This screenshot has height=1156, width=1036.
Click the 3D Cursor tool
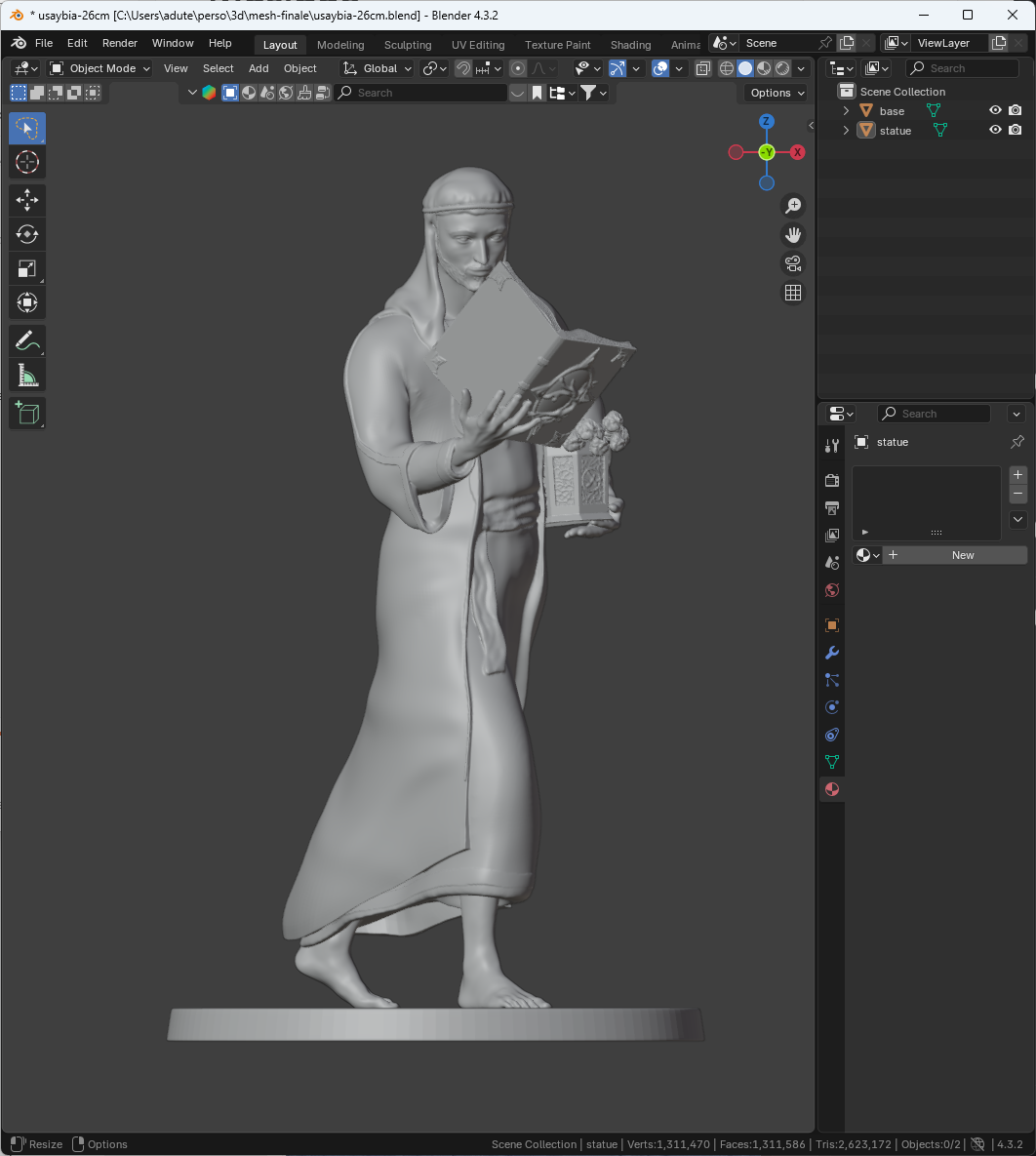(x=27, y=162)
